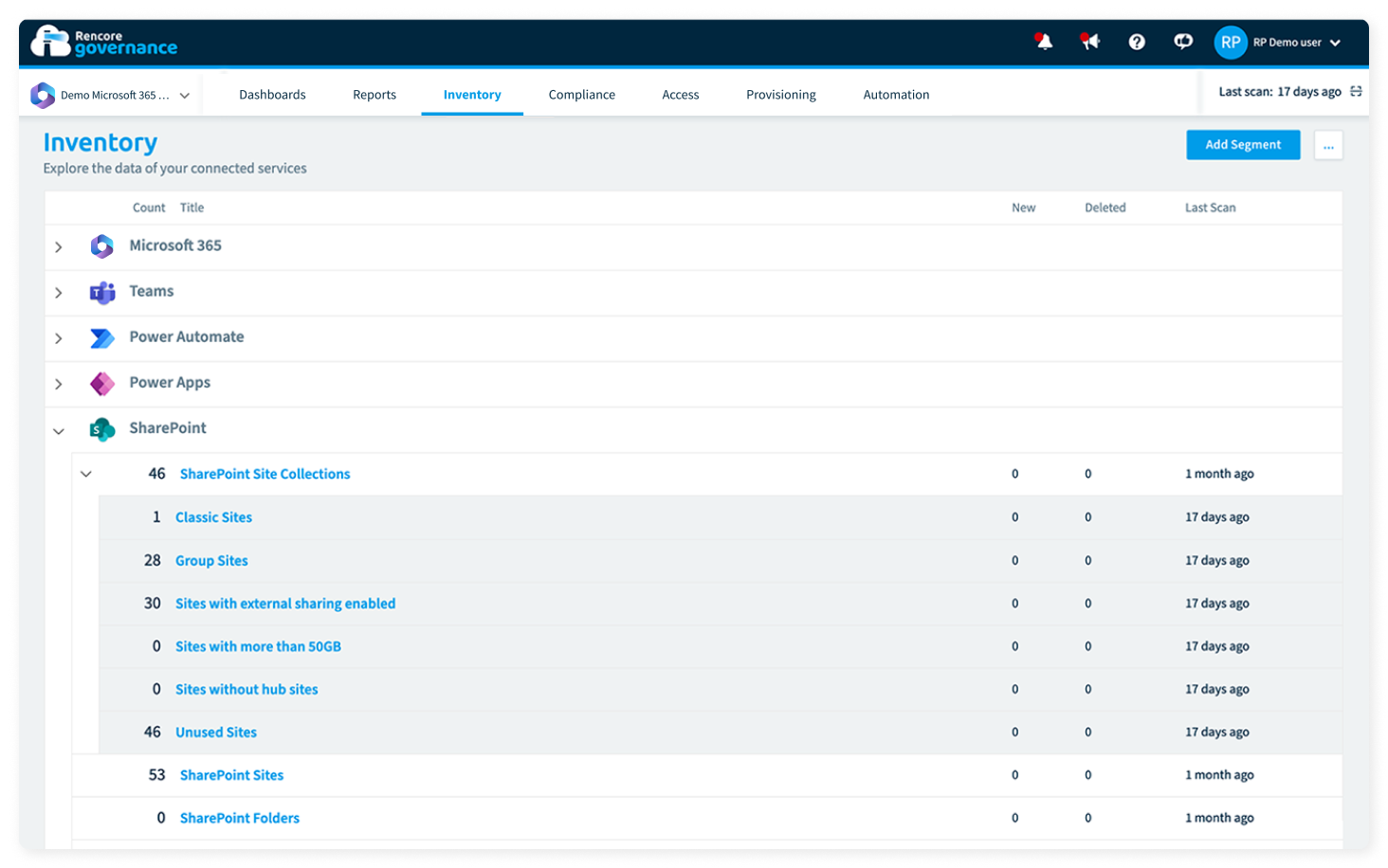Open the Demo Microsoft 365 tenant dropdown
The width and height of the screenshot is (1388, 868).
[185, 96]
